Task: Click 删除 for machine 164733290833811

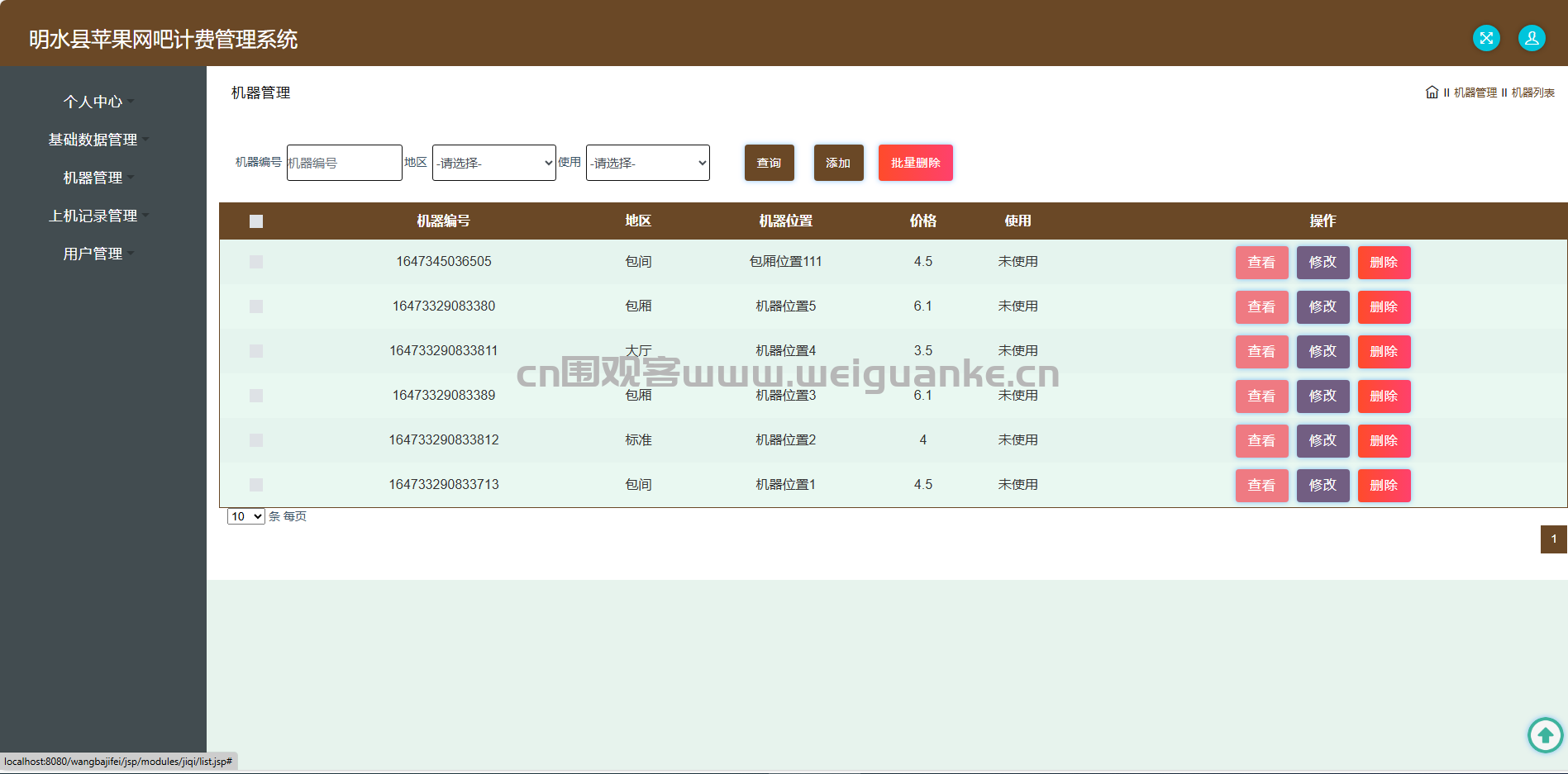Action: (1385, 352)
